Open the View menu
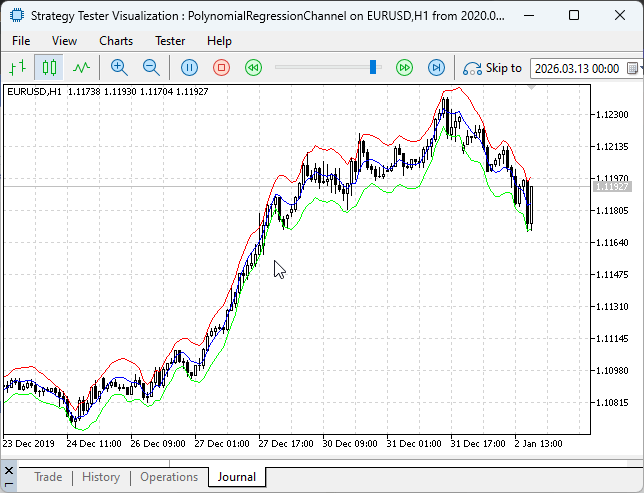The width and height of the screenshot is (644, 493). coord(64,41)
